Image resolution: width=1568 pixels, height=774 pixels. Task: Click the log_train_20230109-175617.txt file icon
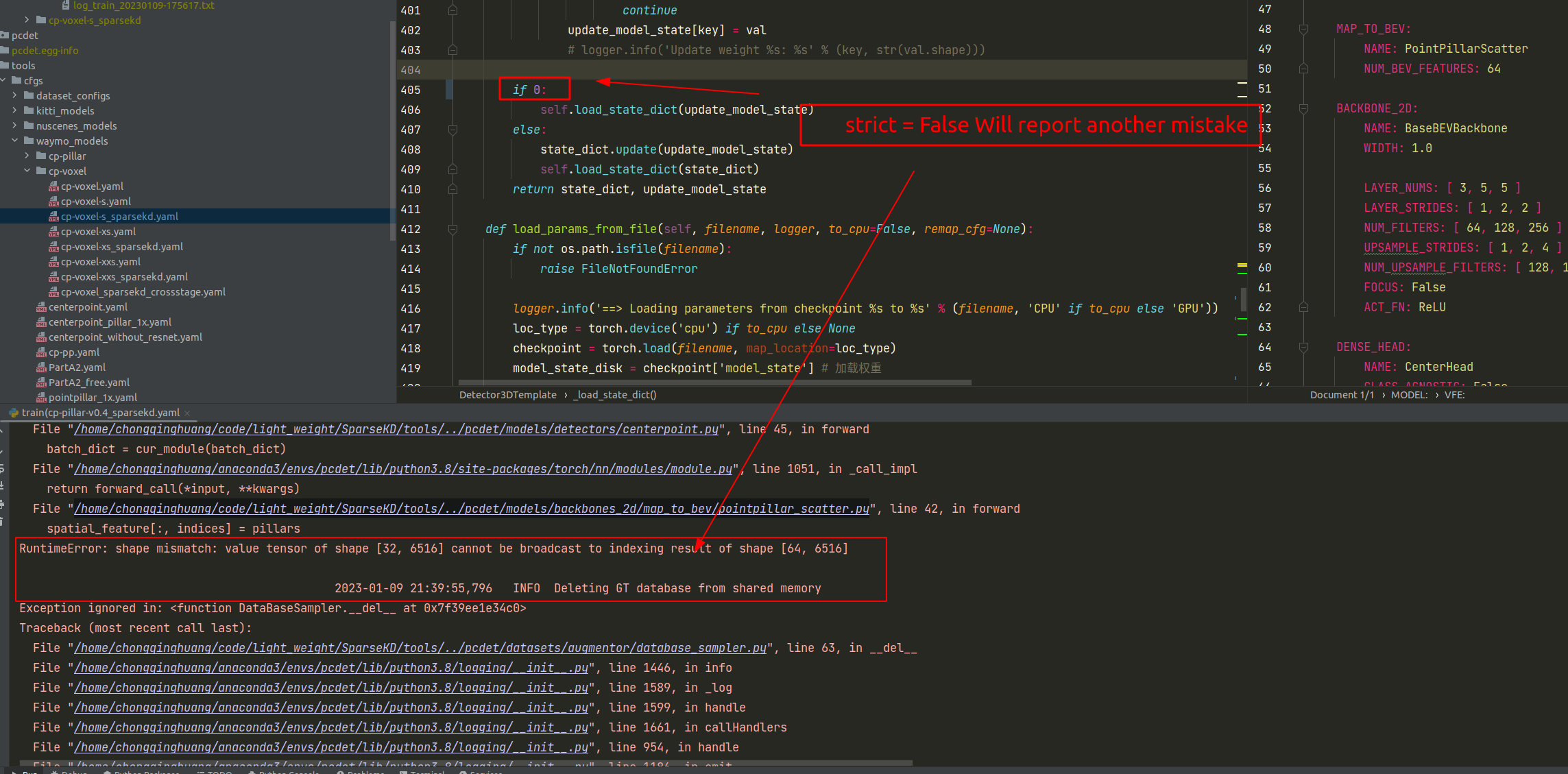[66, 5]
